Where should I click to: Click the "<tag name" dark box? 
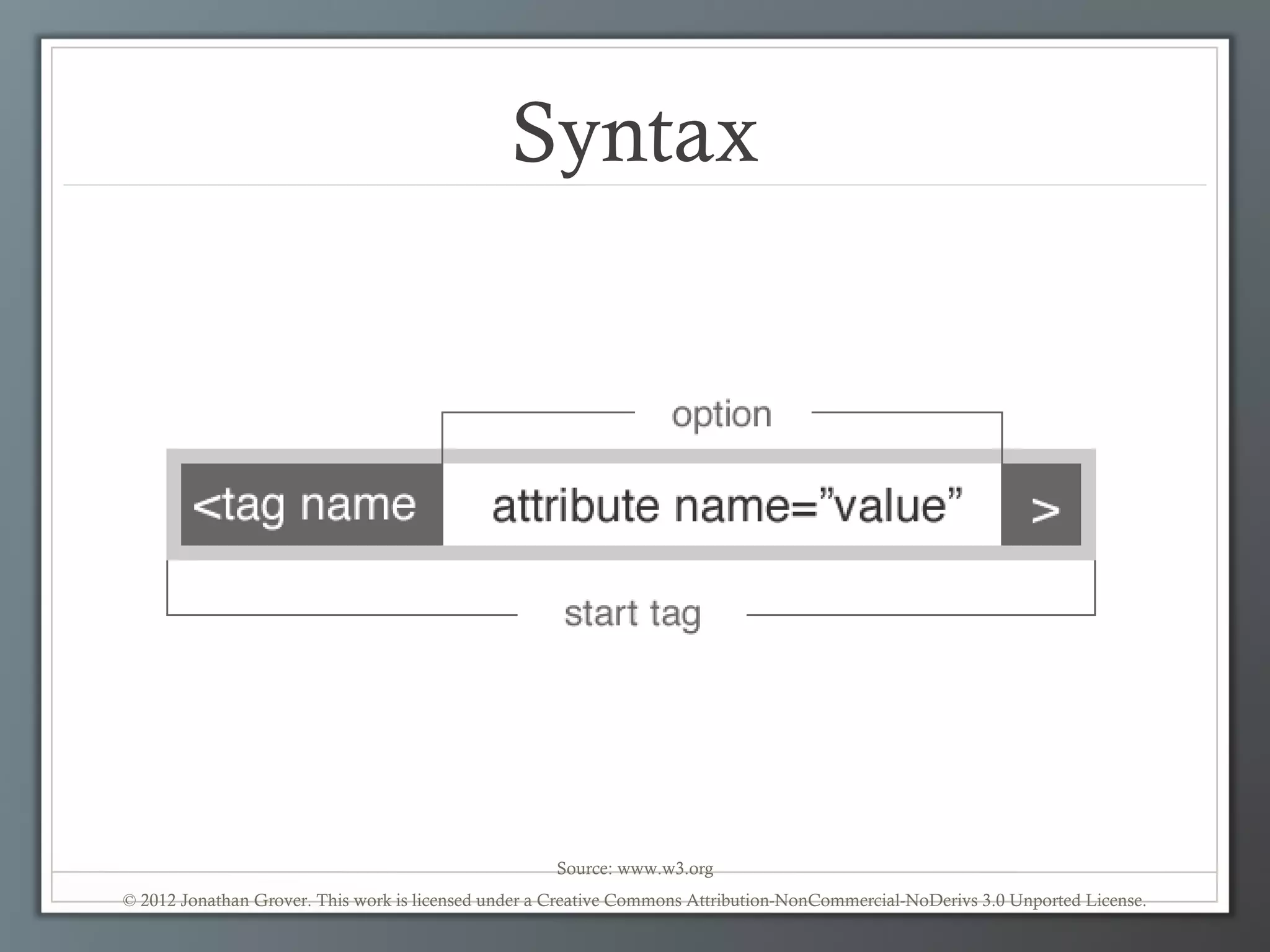click(x=312, y=505)
